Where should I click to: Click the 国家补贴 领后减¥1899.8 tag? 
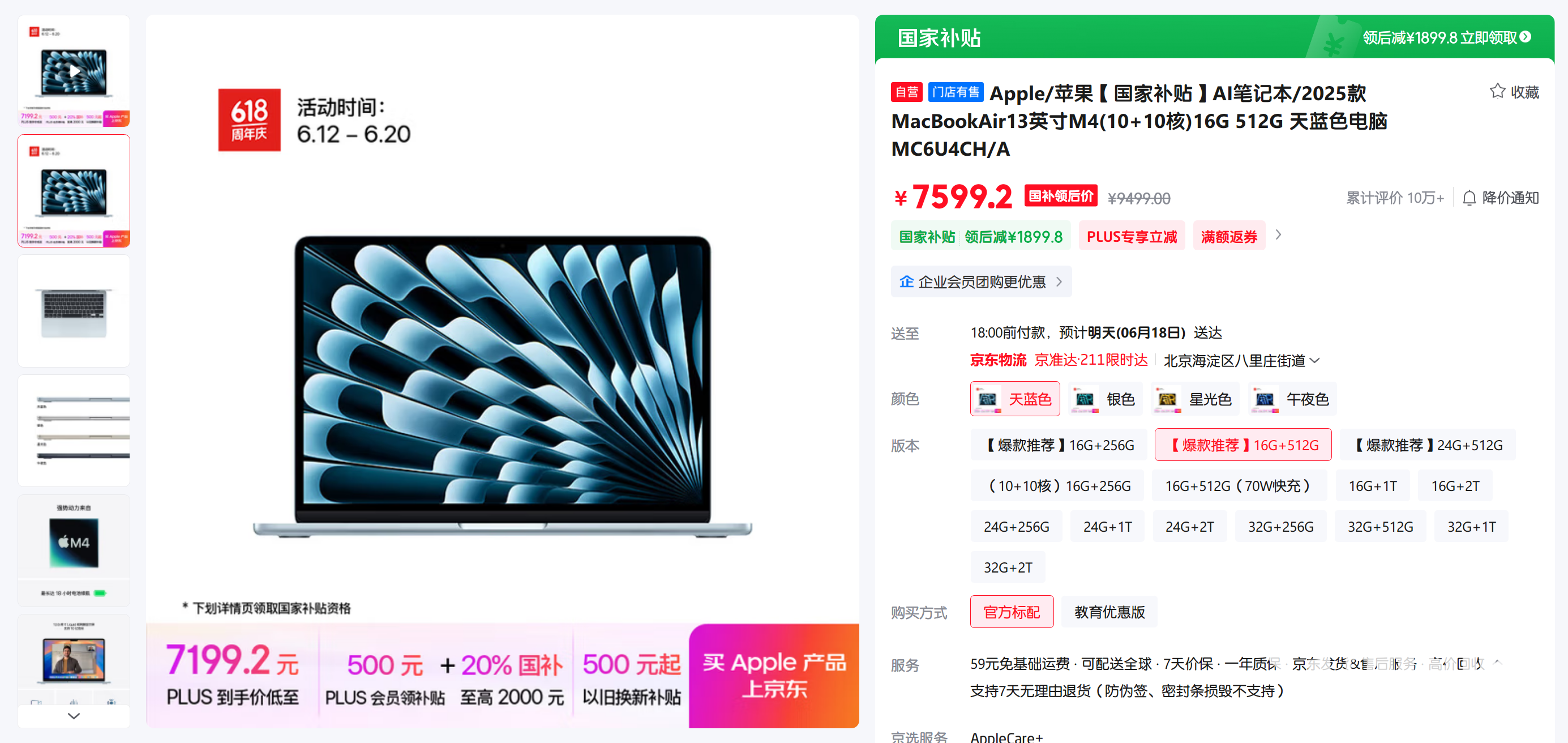point(980,236)
